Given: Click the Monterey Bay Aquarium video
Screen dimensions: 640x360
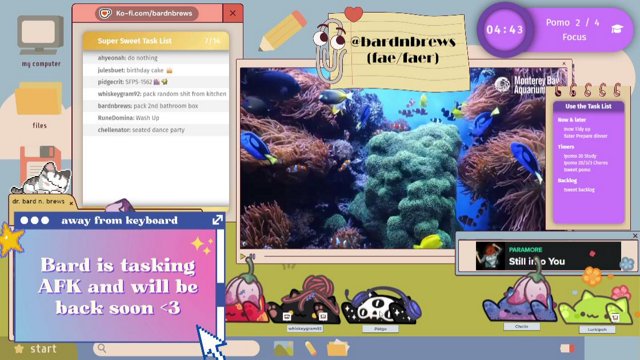Looking at the screenshot, I should click(x=394, y=158).
